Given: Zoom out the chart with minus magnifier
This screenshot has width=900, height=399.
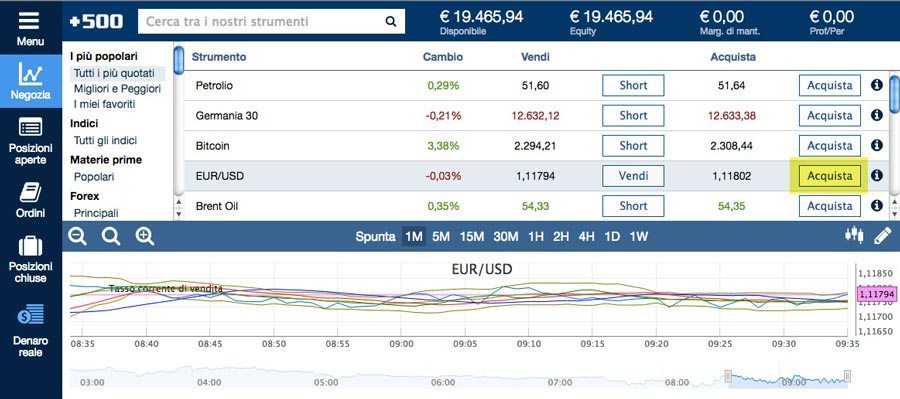Looking at the screenshot, I should pos(77,236).
